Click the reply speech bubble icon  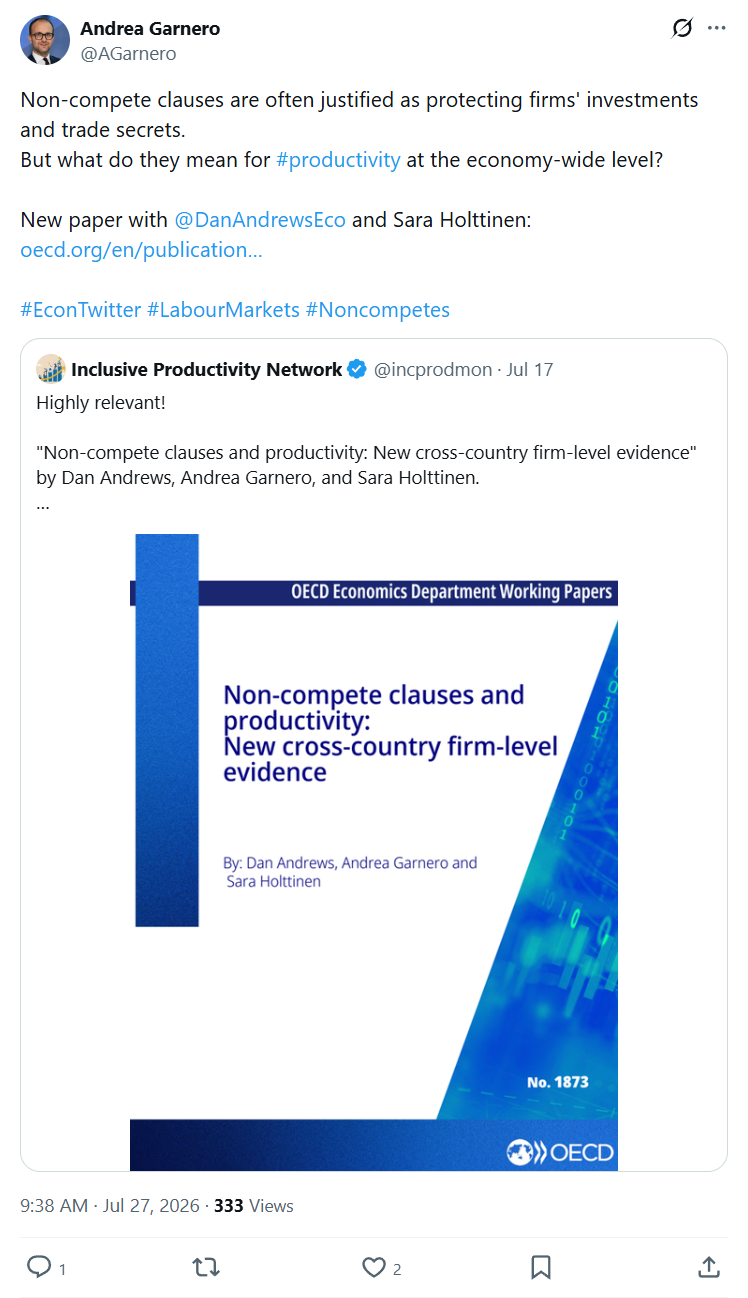click(39, 1267)
